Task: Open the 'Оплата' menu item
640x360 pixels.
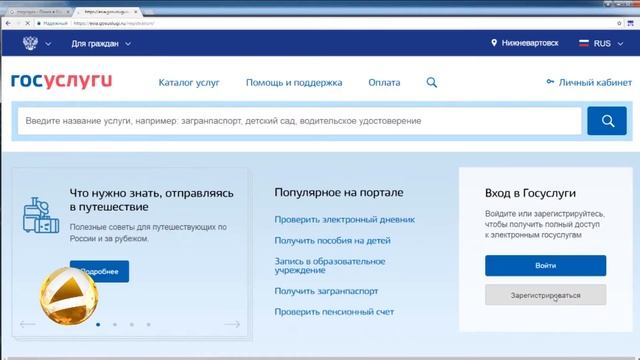Action: (384, 82)
